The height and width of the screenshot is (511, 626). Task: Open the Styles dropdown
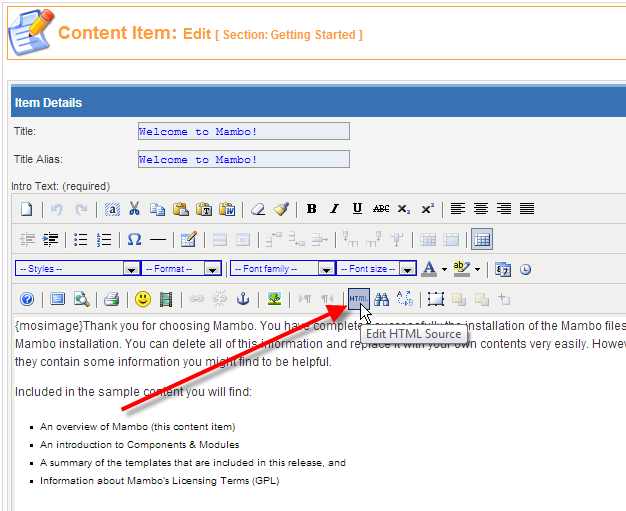(131, 269)
